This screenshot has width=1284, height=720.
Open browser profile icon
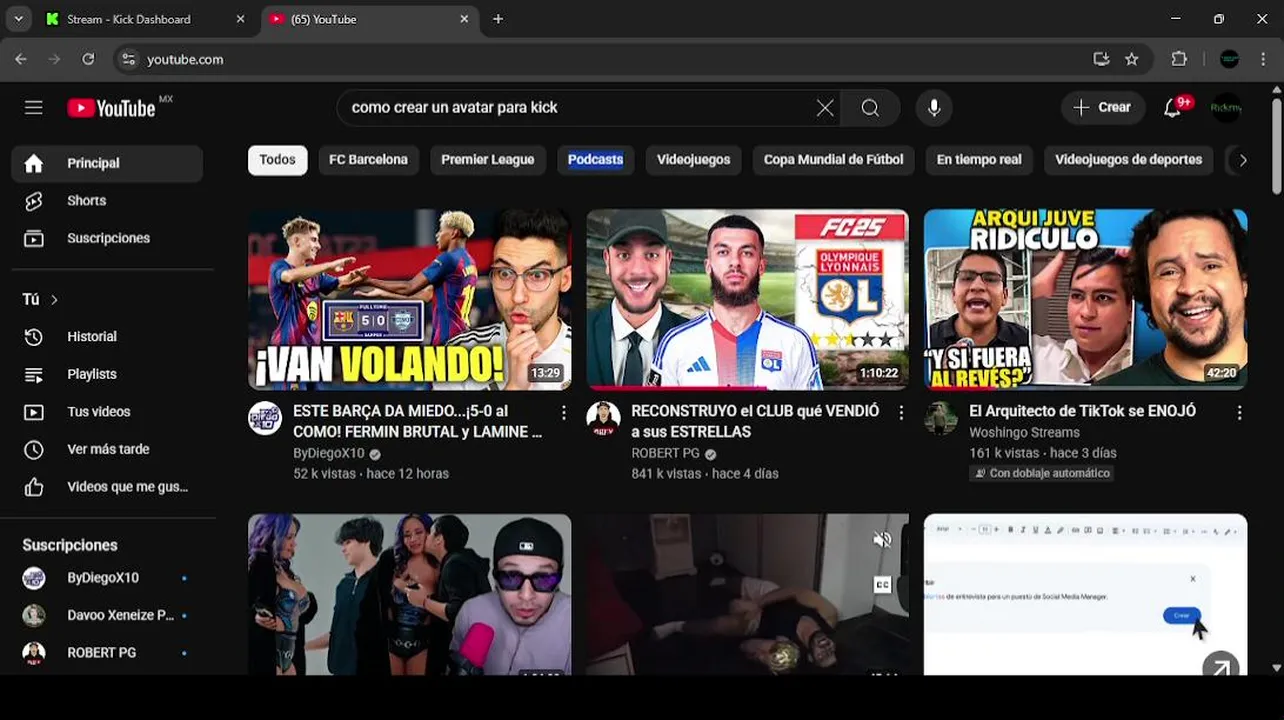pos(1230,59)
